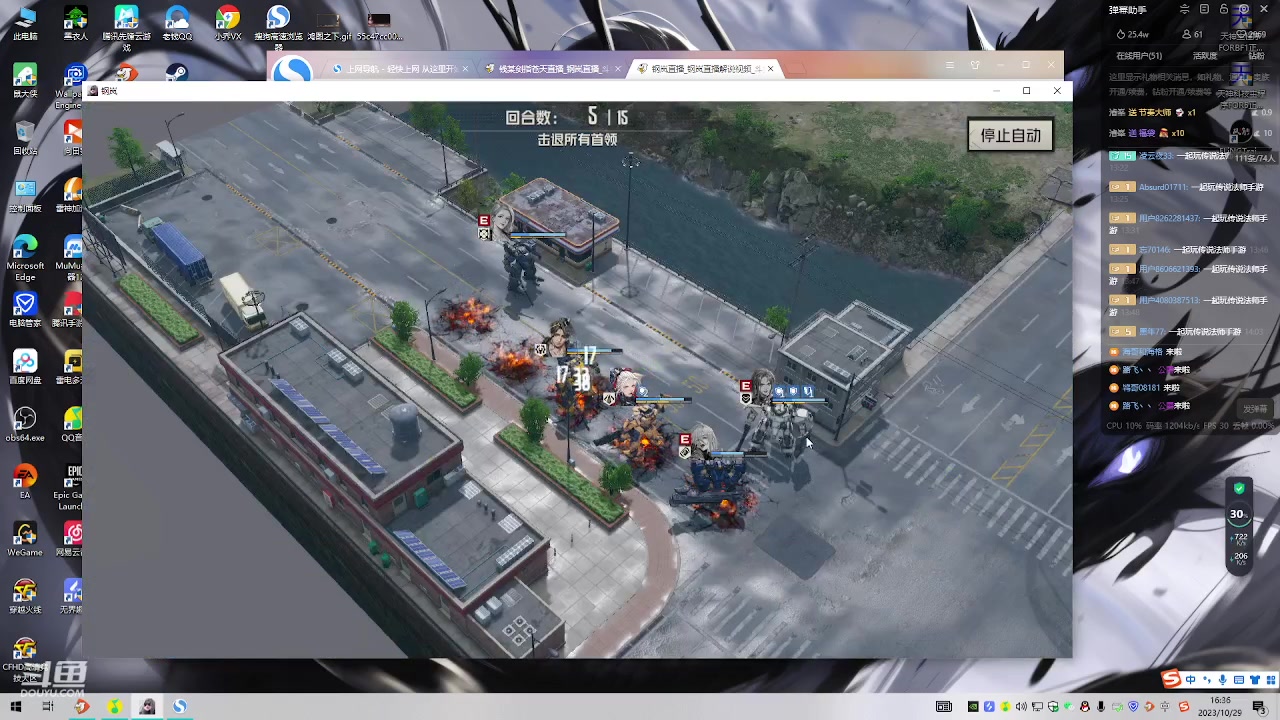The image size is (1280, 720).
Task: Open the EA desktop shortcut
Action: tap(25, 481)
